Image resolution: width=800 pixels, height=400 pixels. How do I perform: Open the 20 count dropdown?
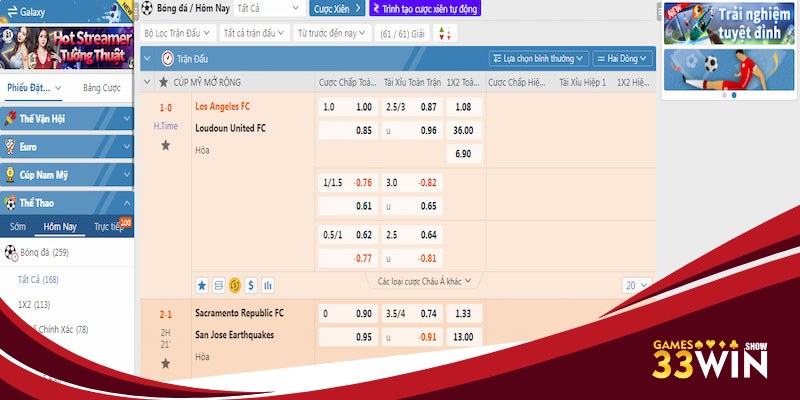tap(637, 286)
